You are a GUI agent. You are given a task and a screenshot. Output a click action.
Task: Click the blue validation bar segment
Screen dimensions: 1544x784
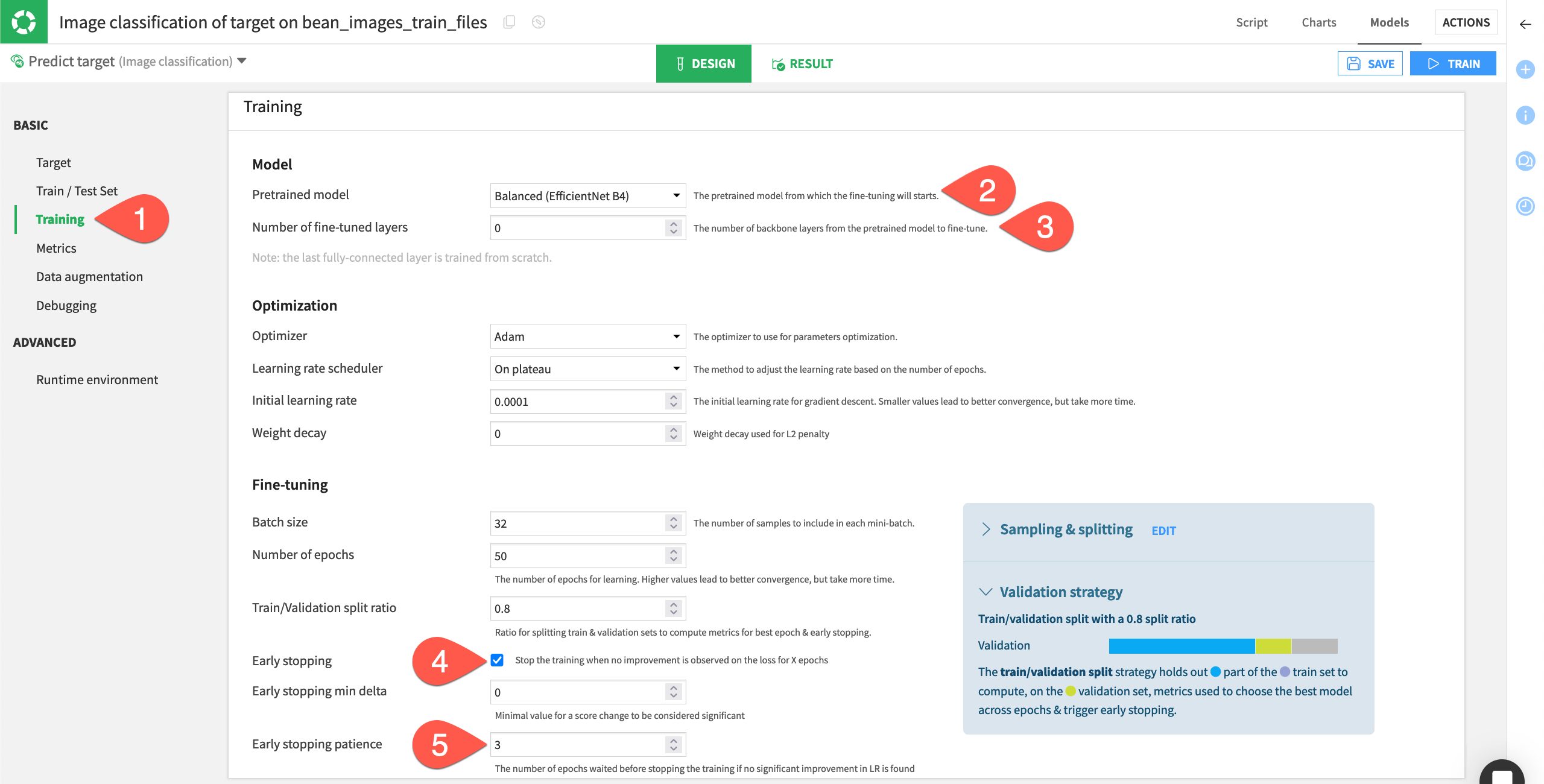pyautogui.click(x=1181, y=646)
